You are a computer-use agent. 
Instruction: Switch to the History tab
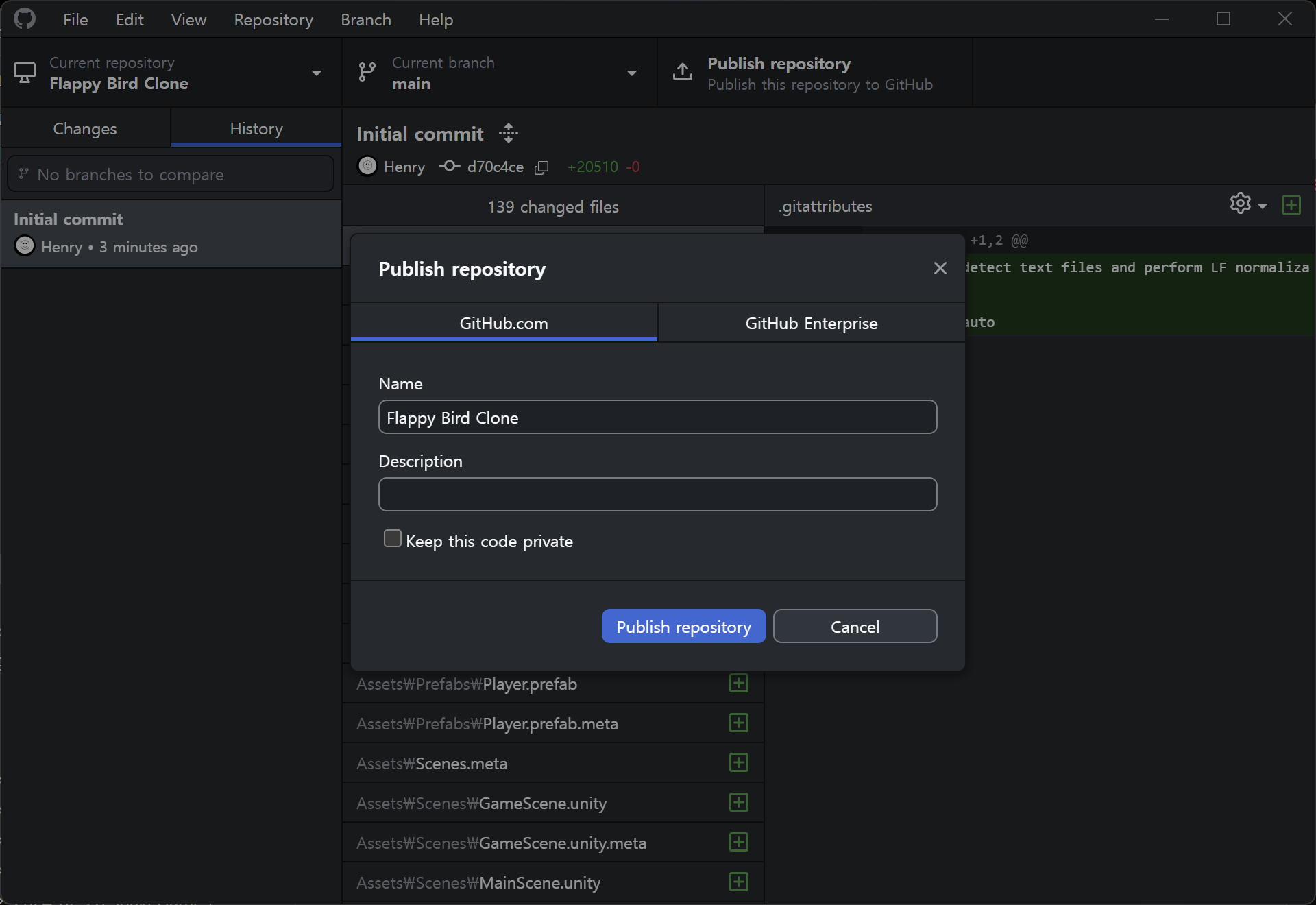click(x=256, y=128)
